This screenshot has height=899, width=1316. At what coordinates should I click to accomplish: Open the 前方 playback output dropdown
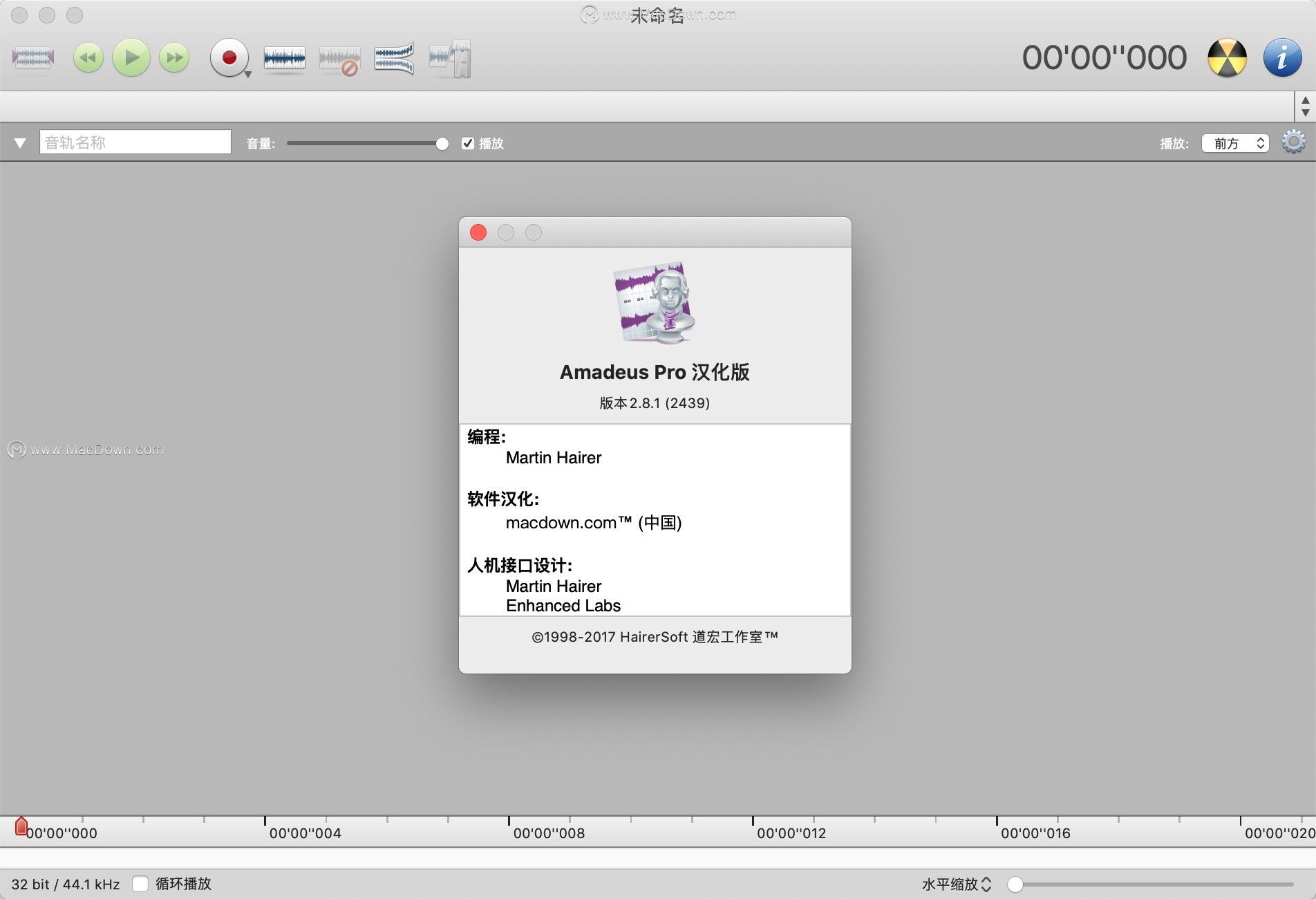[1235, 143]
